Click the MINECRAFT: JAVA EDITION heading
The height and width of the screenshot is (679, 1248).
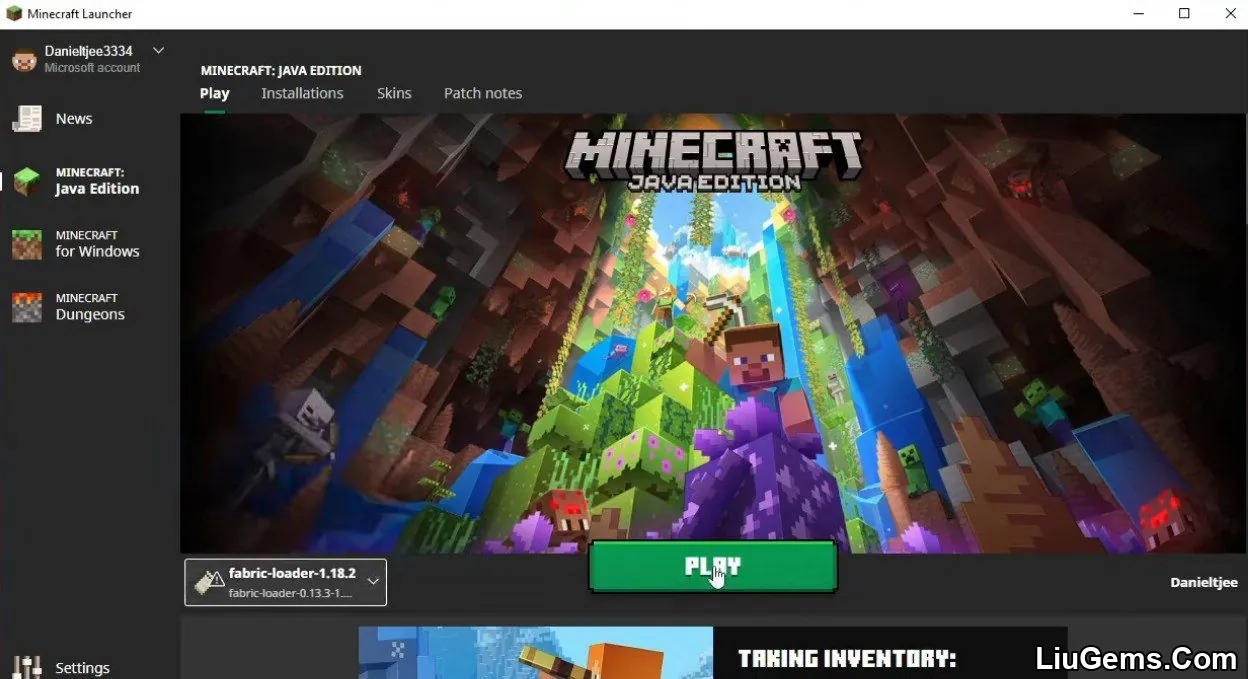tap(281, 71)
